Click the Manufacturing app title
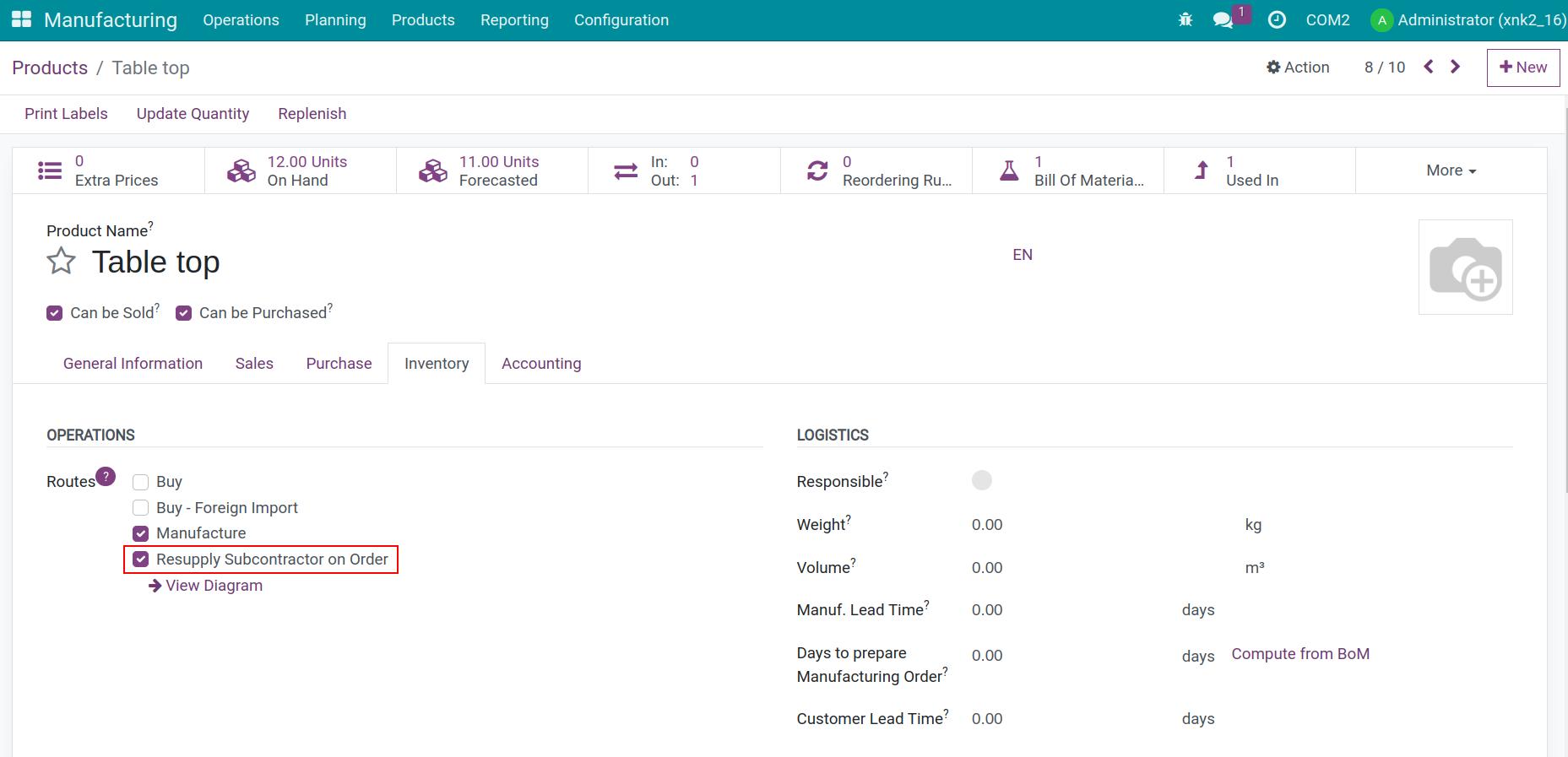 click(x=111, y=20)
